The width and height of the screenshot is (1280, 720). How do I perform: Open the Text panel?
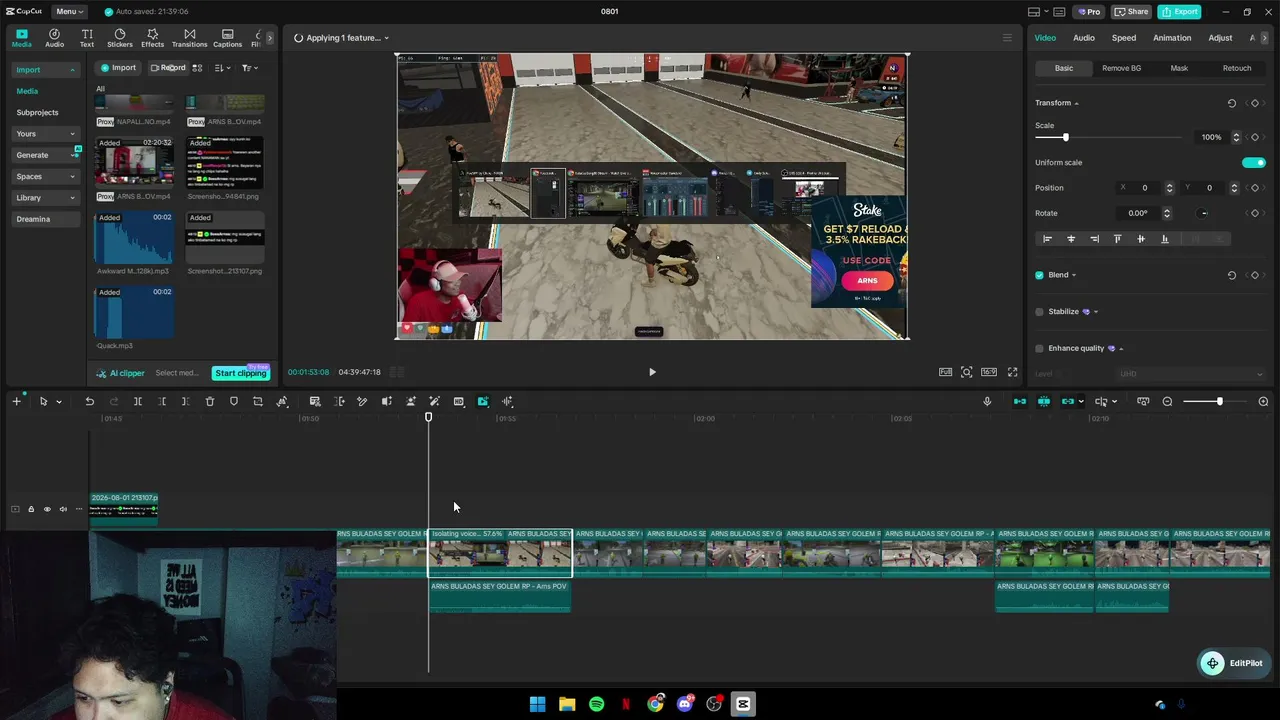click(x=87, y=38)
